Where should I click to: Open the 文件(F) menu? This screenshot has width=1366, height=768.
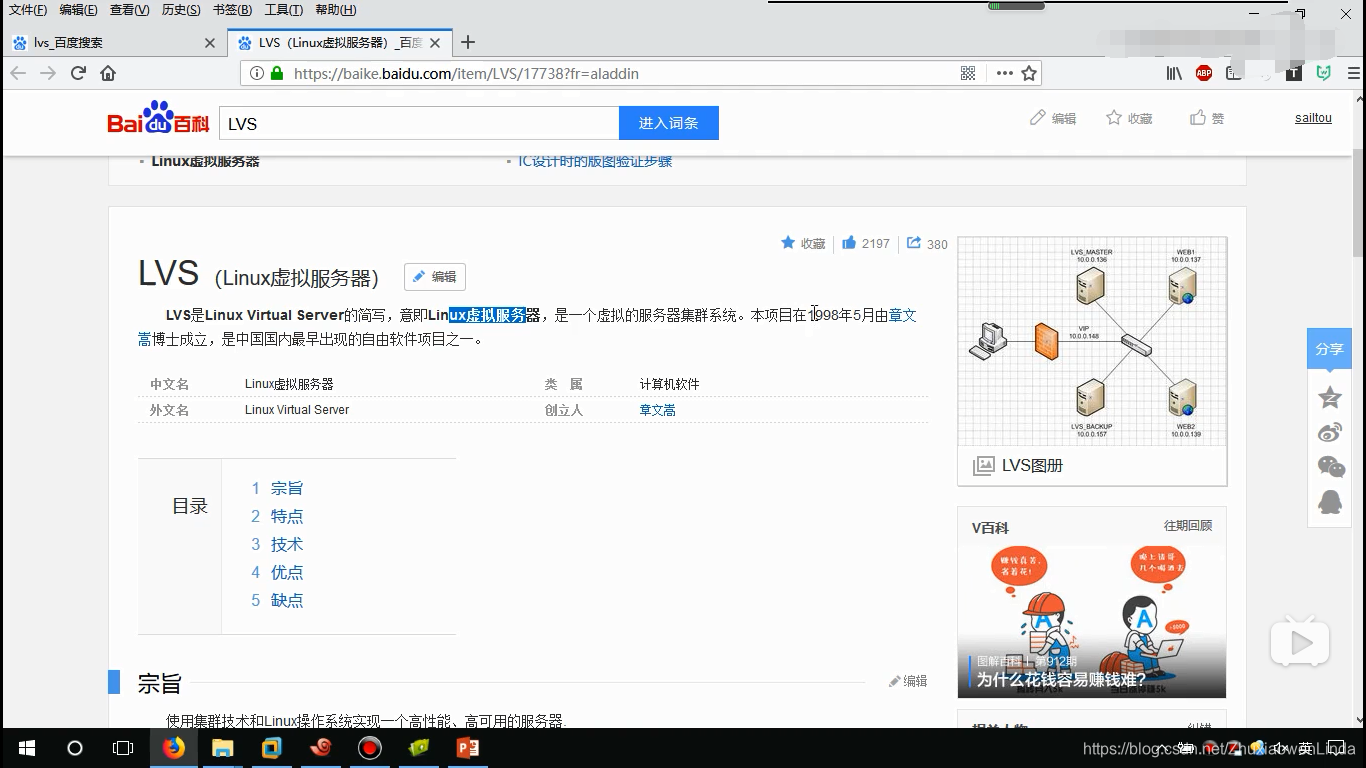point(28,10)
